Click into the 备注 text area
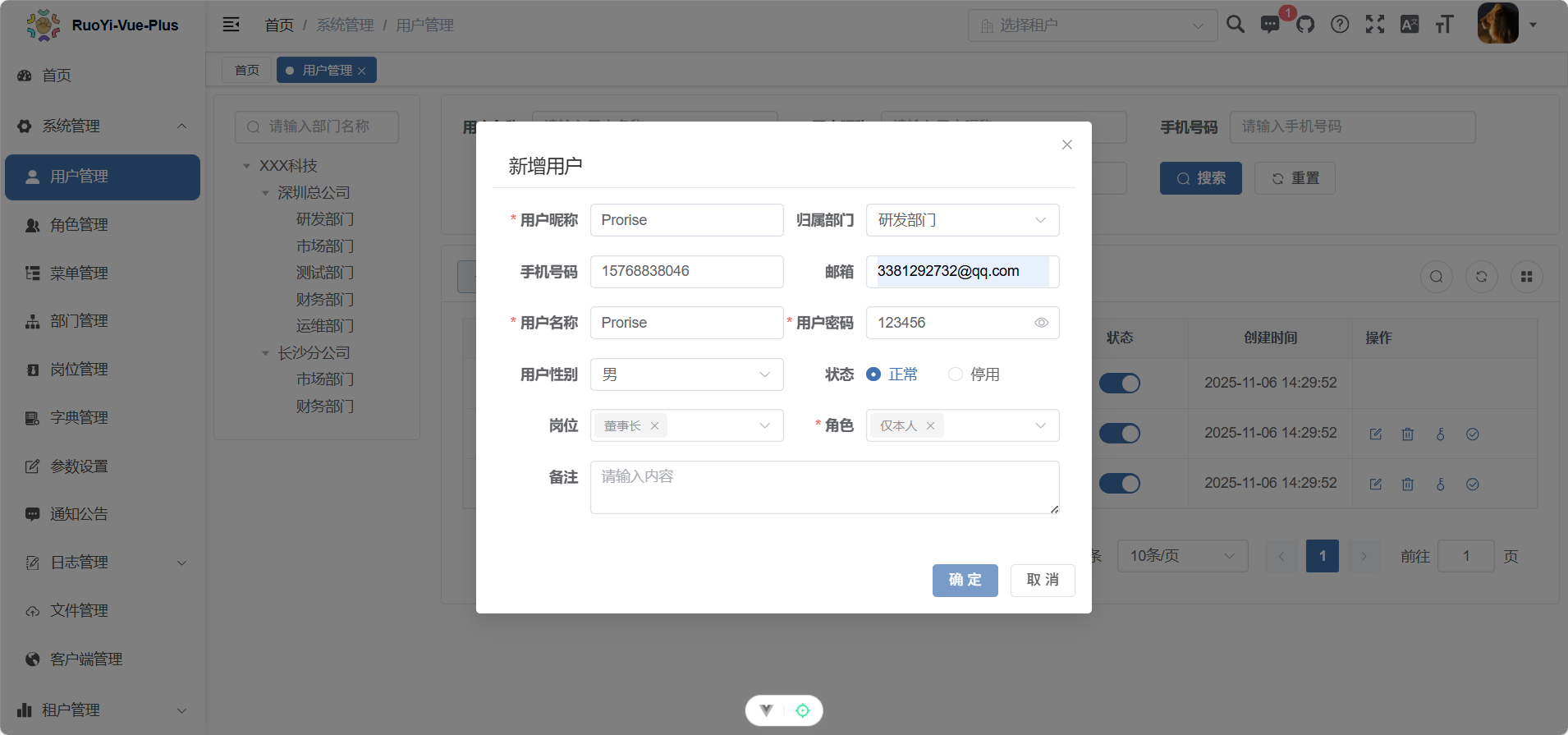Viewport: 1568px width, 735px height. [x=824, y=487]
